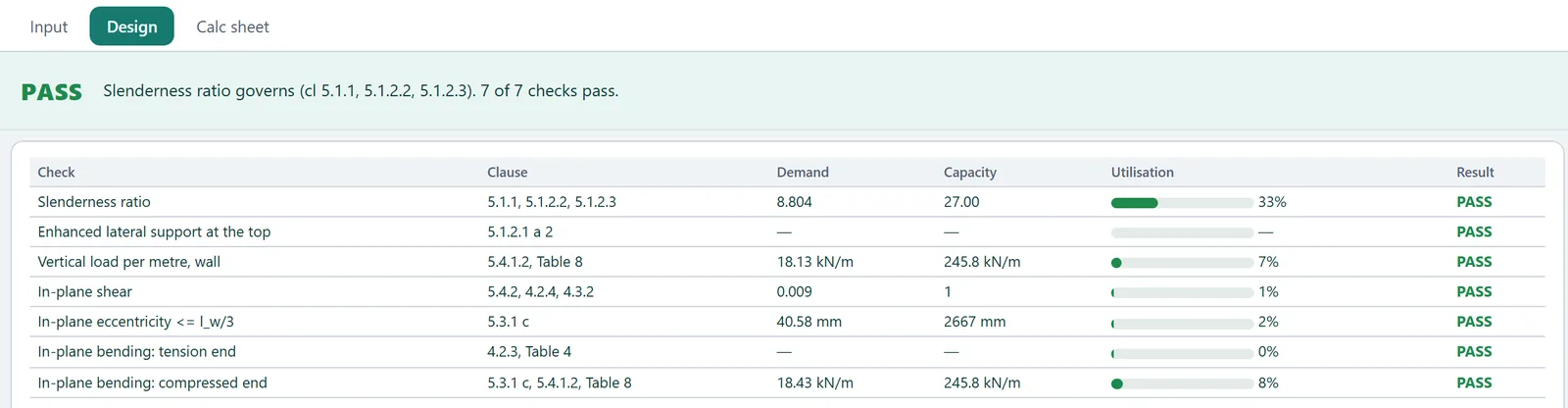Click clause '5.1.2.1 a 2'
The height and width of the screenshot is (408, 1568).
[x=520, y=231]
